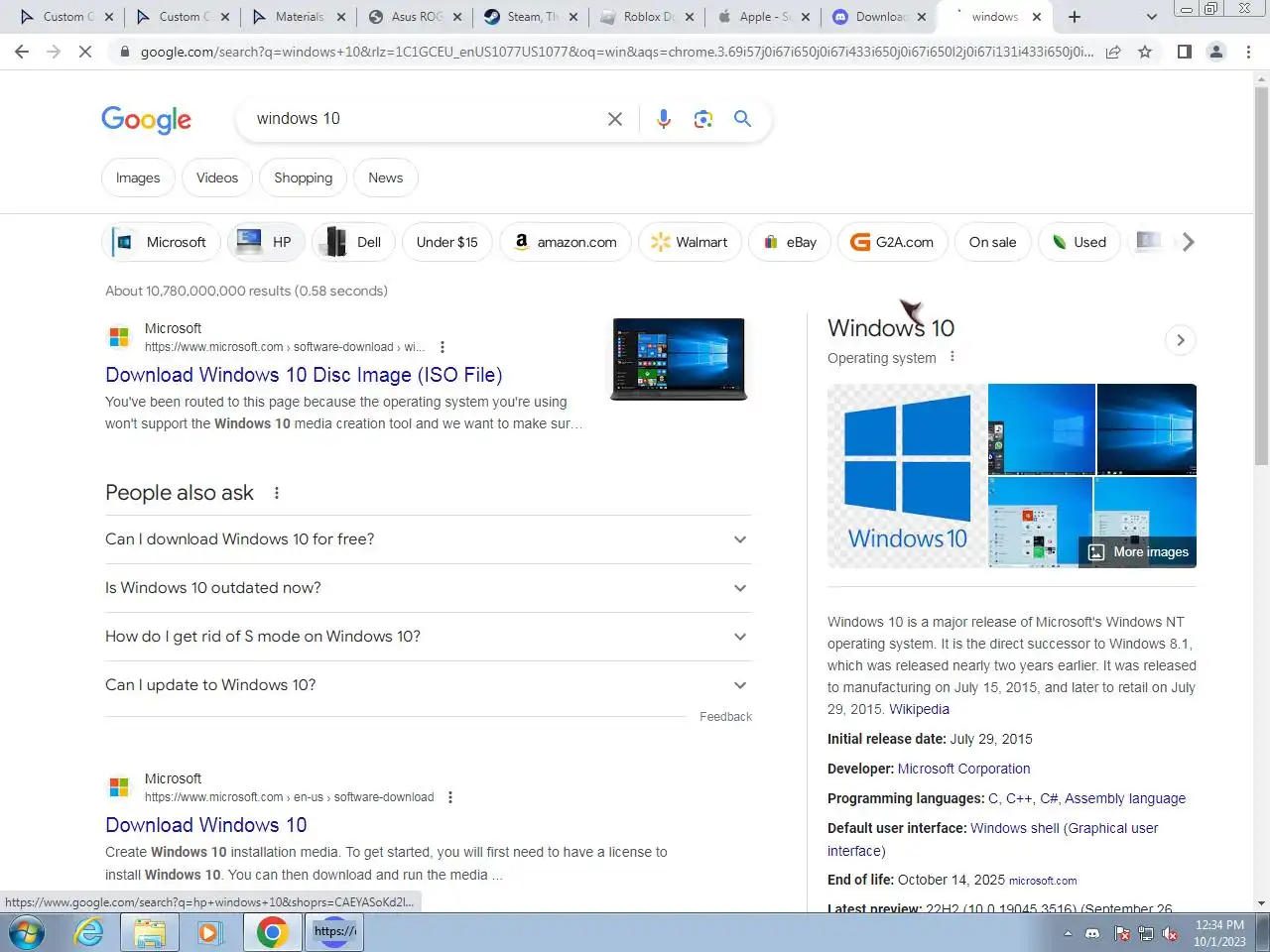Click the share page icon in address bar

pos(1113,52)
